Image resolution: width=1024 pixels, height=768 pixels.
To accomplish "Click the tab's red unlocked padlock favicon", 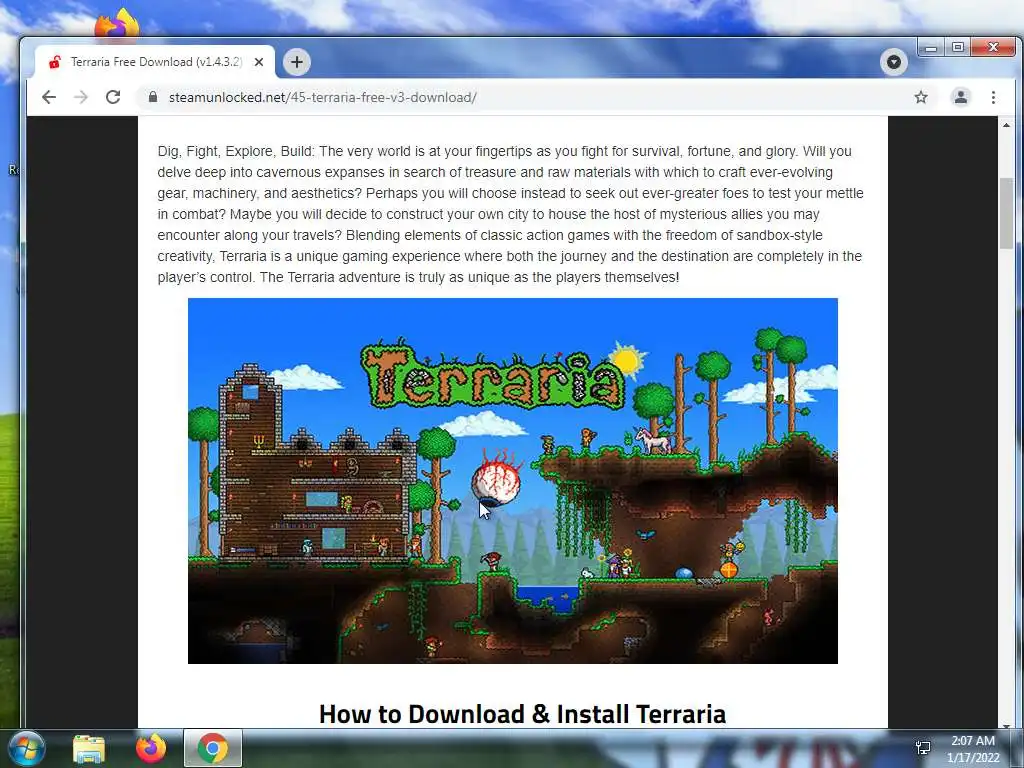I will (55, 62).
